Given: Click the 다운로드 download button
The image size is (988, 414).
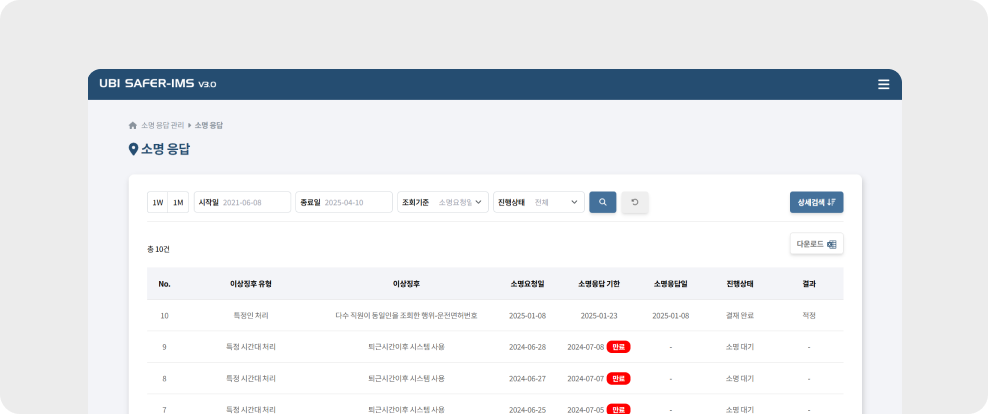Looking at the screenshot, I should tap(816, 244).
